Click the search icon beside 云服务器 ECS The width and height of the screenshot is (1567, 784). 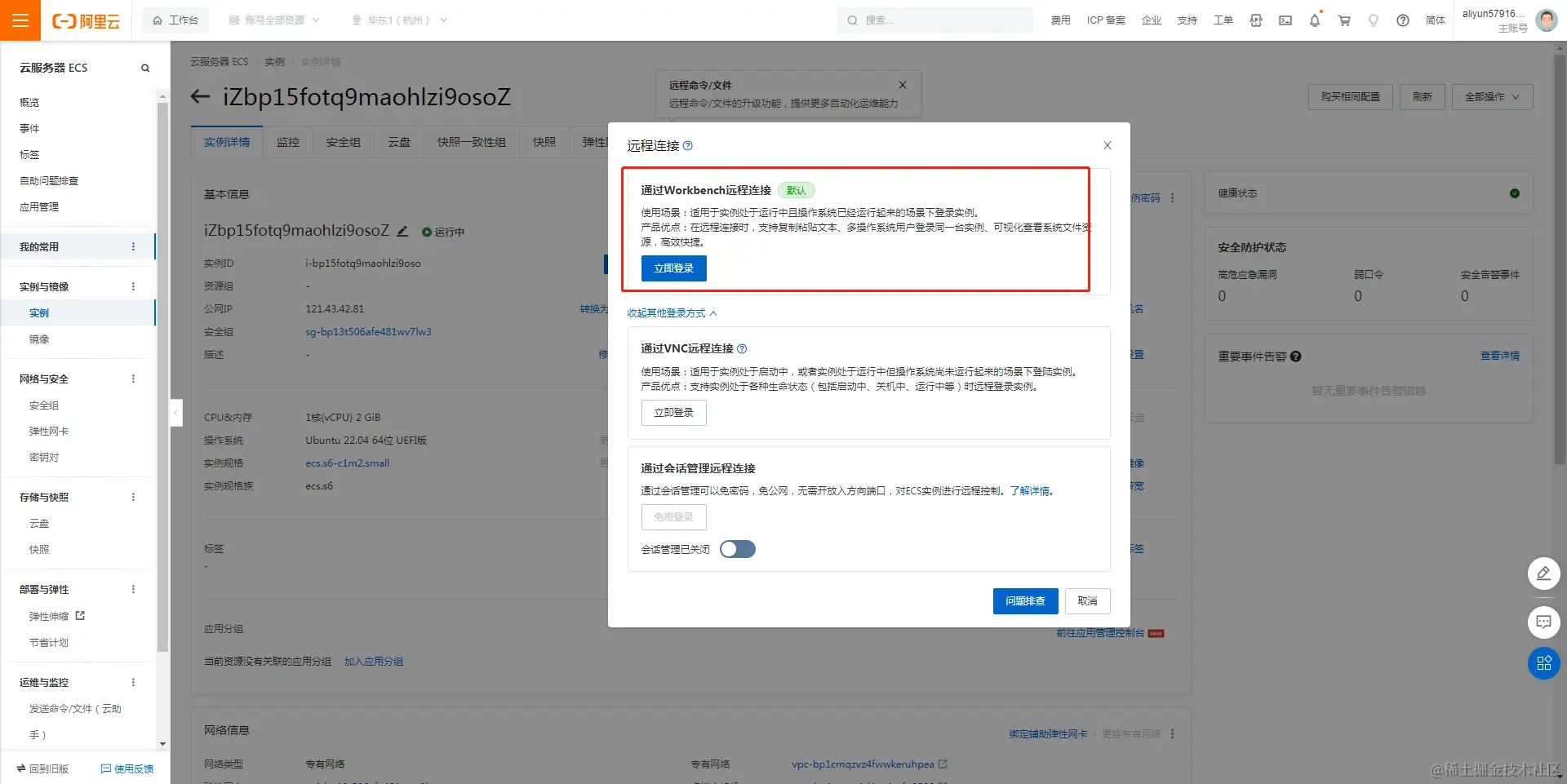(x=145, y=68)
